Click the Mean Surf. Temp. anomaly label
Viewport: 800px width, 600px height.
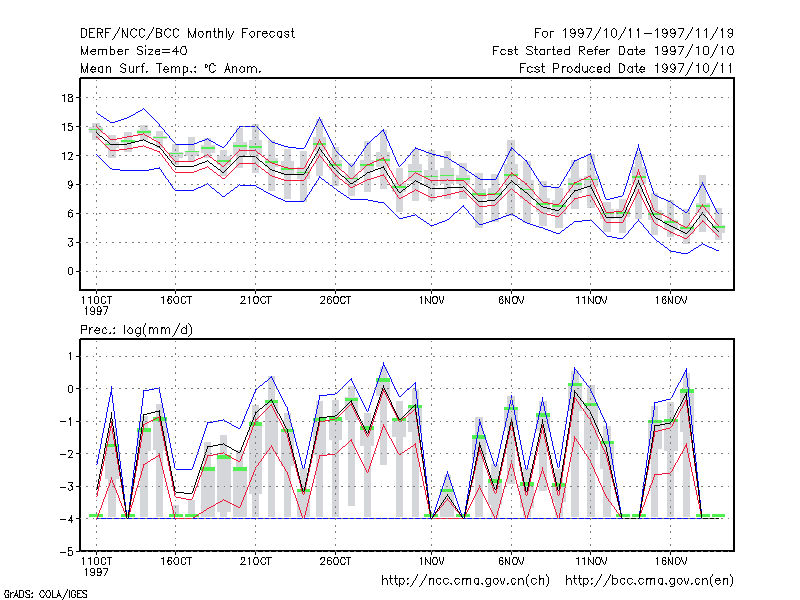pos(171,68)
